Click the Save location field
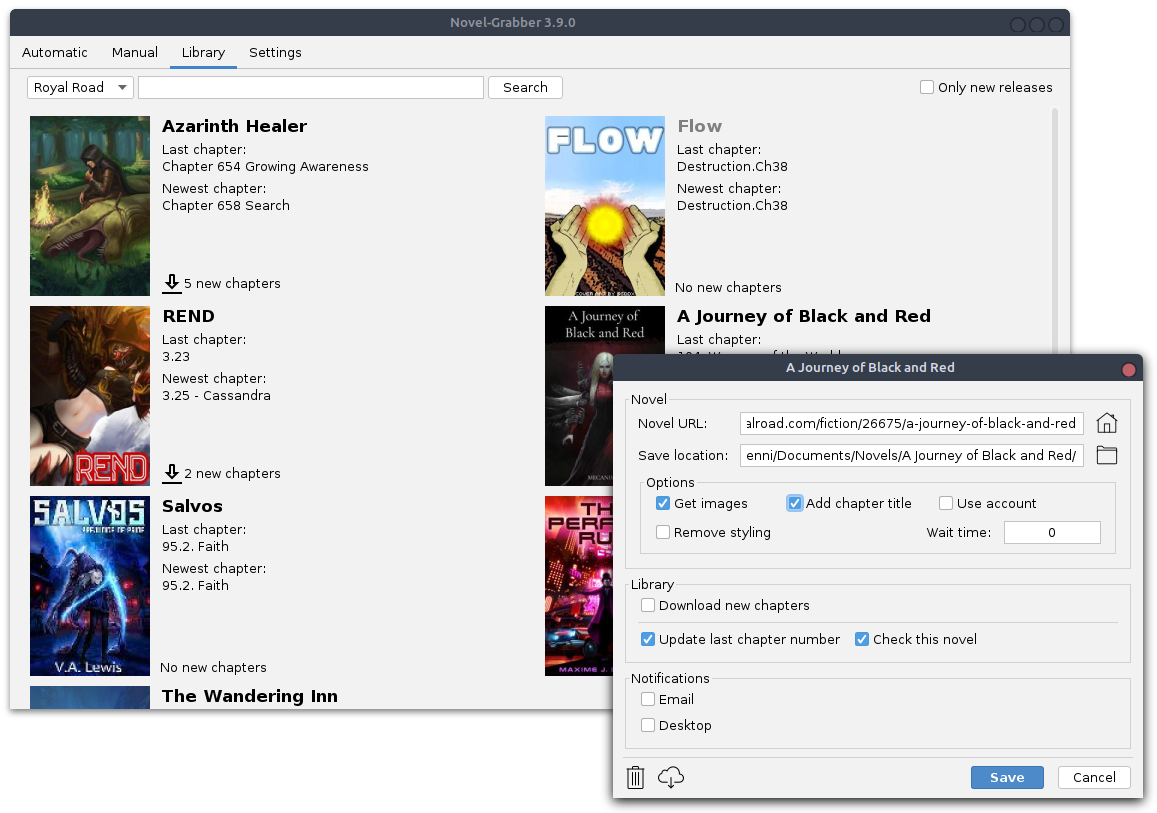Screen dimensions: 1157x813 (x=912, y=455)
